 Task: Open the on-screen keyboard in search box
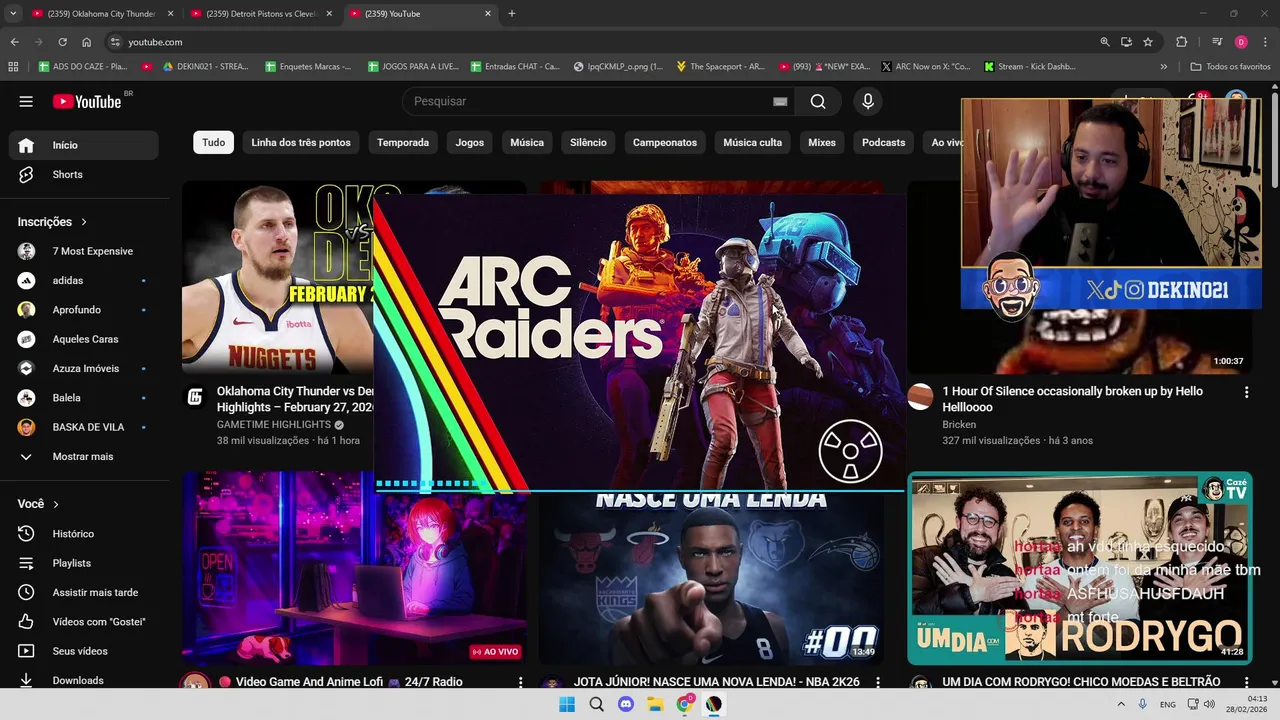[780, 101]
